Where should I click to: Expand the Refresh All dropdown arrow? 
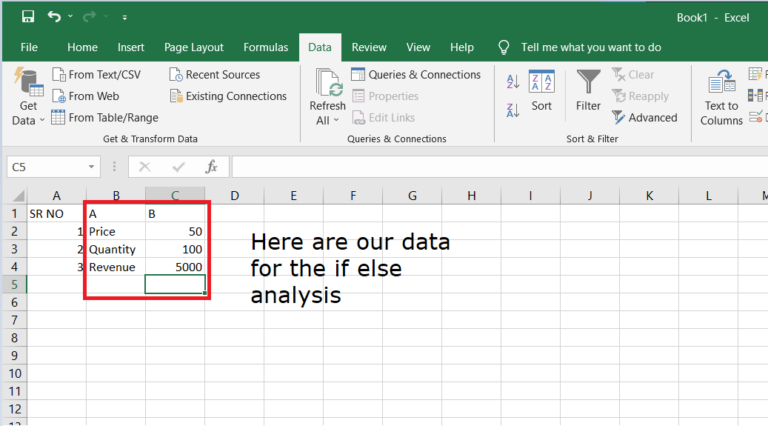336,120
